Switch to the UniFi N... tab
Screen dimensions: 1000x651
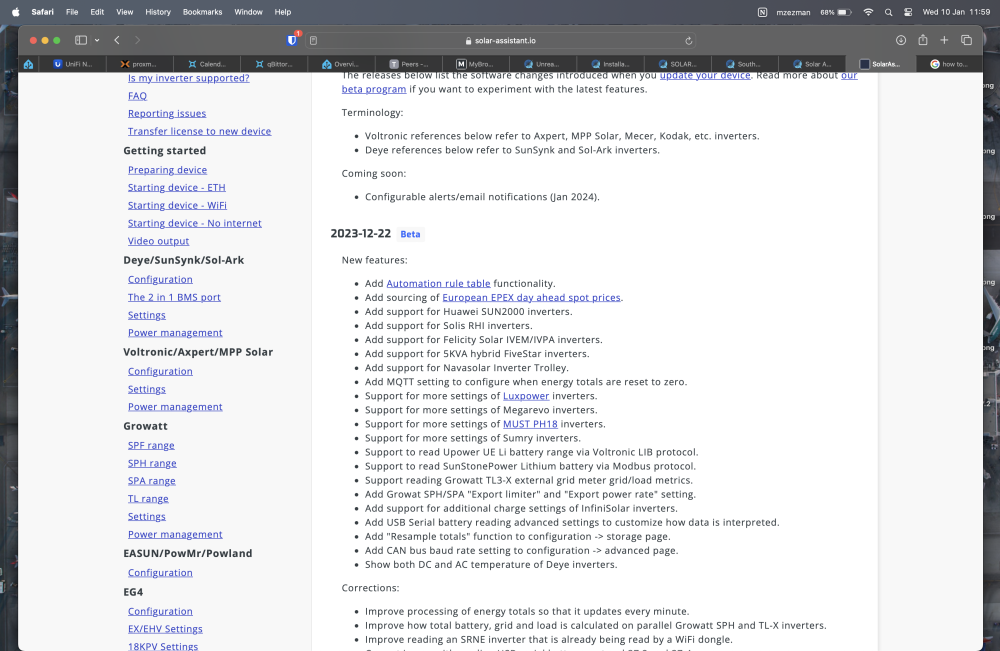tap(73, 64)
